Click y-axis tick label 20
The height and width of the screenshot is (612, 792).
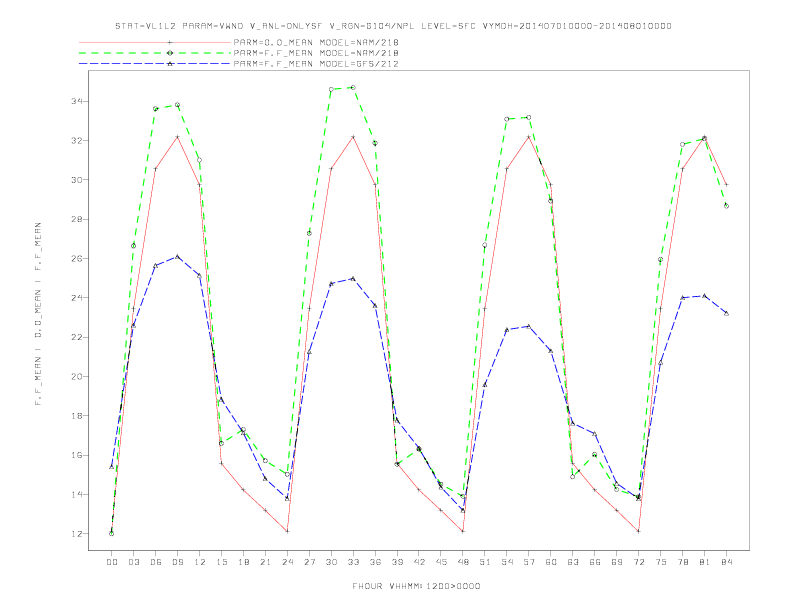(x=77, y=377)
